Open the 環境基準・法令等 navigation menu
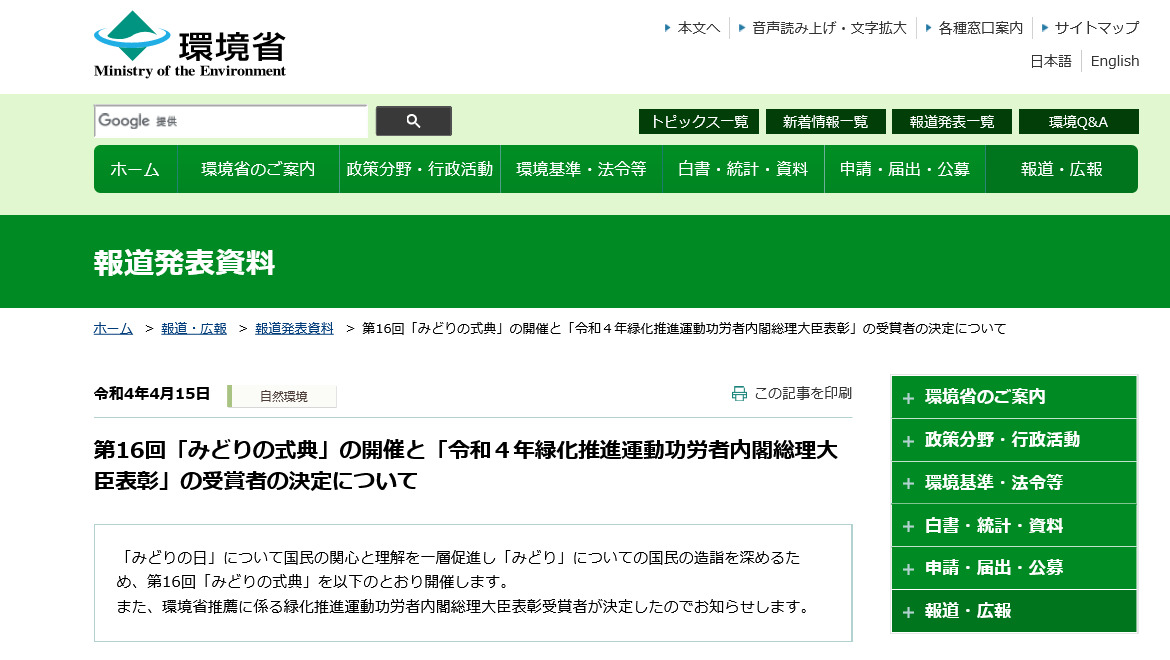 580,168
